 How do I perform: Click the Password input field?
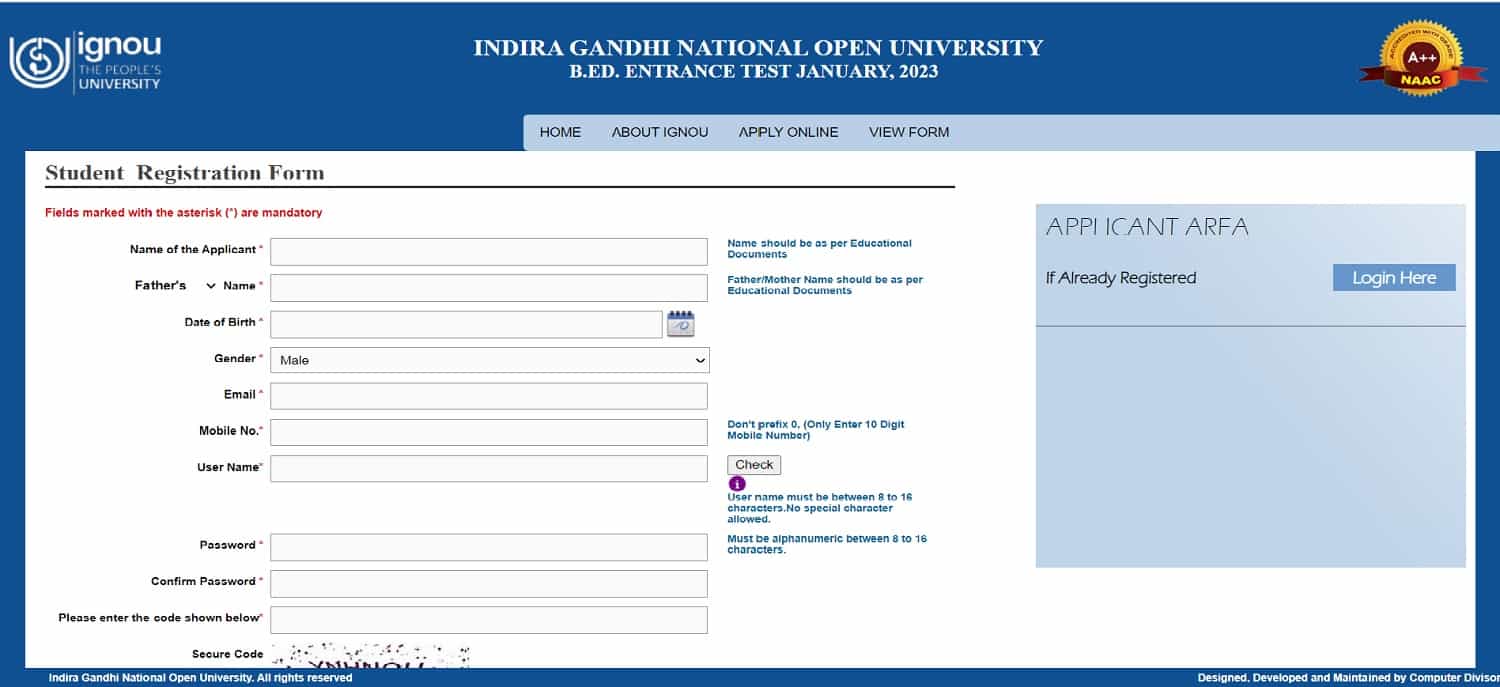point(488,546)
